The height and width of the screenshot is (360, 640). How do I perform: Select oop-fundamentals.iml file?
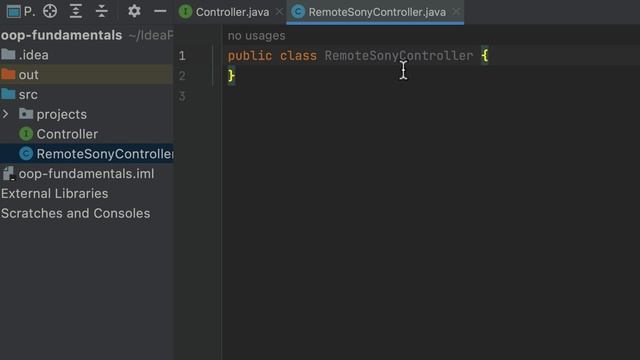86,173
